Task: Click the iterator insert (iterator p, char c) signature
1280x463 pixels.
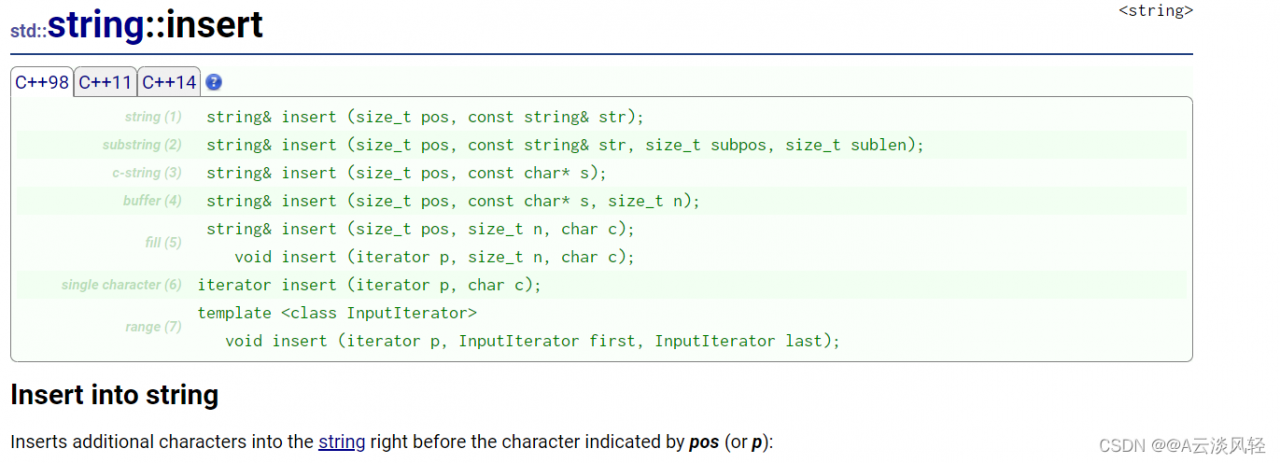Action: [369, 285]
